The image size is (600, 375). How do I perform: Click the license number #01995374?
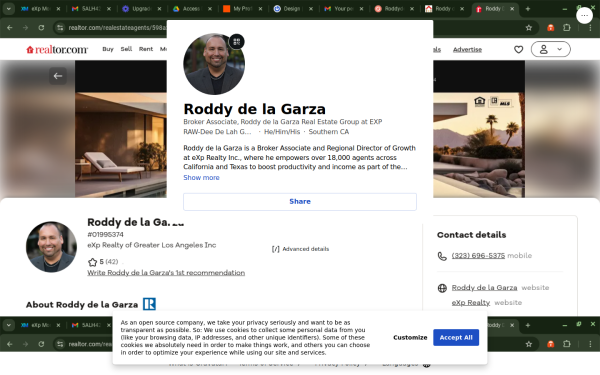point(105,235)
